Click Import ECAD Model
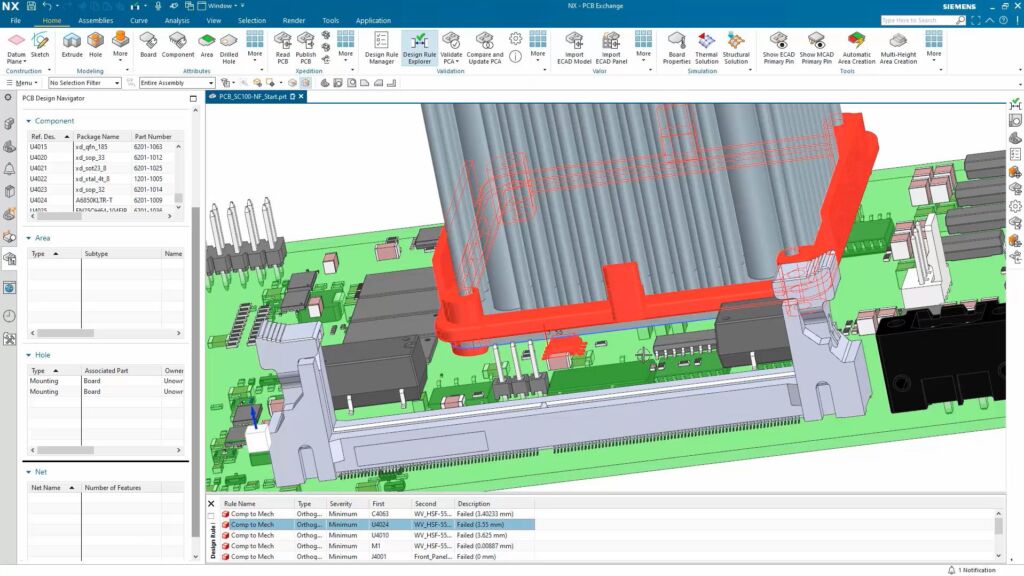Image resolution: width=1024 pixels, height=576 pixels. 576,47
